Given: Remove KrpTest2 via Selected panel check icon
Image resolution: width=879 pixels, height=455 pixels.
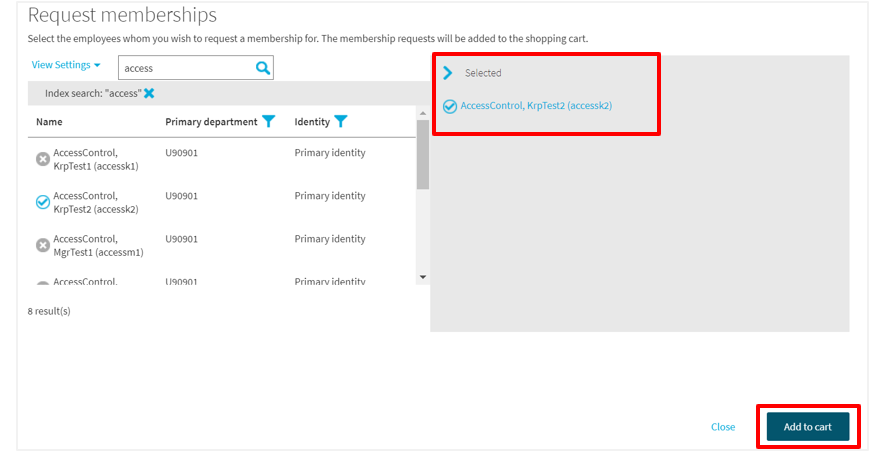Looking at the screenshot, I should (x=450, y=106).
